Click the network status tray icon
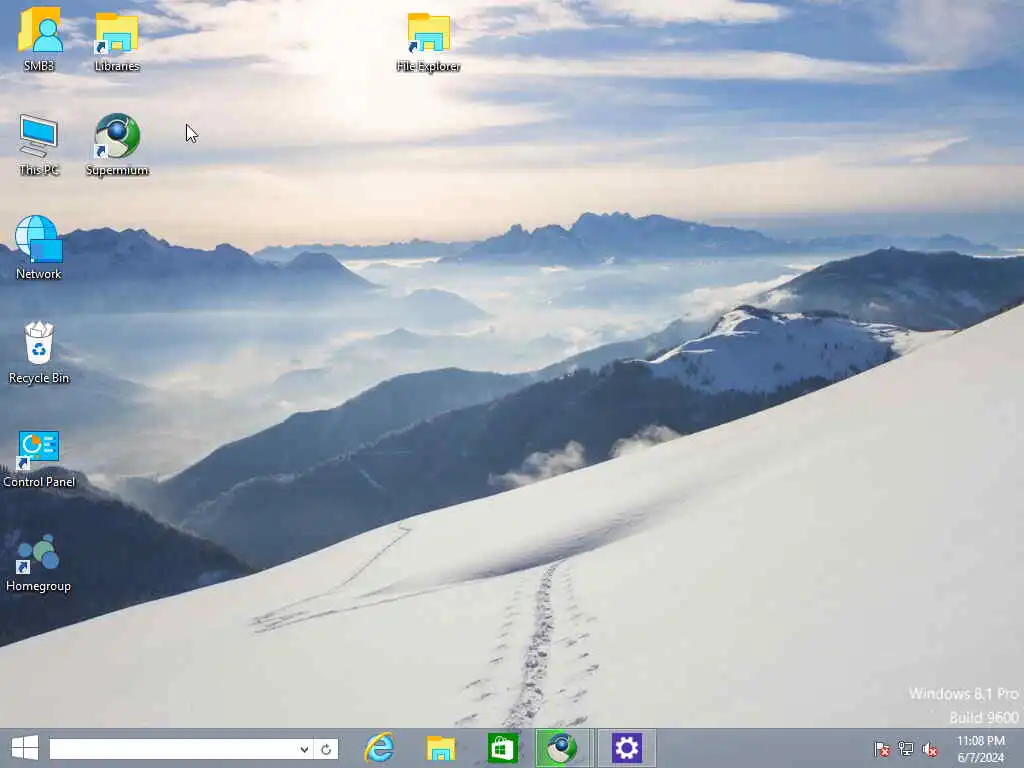The image size is (1024, 768). [x=906, y=748]
